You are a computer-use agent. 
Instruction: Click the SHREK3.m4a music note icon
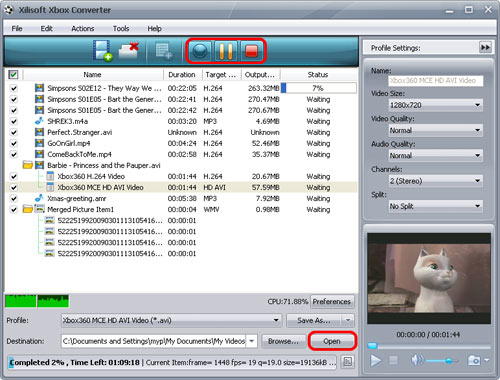[39, 121]
